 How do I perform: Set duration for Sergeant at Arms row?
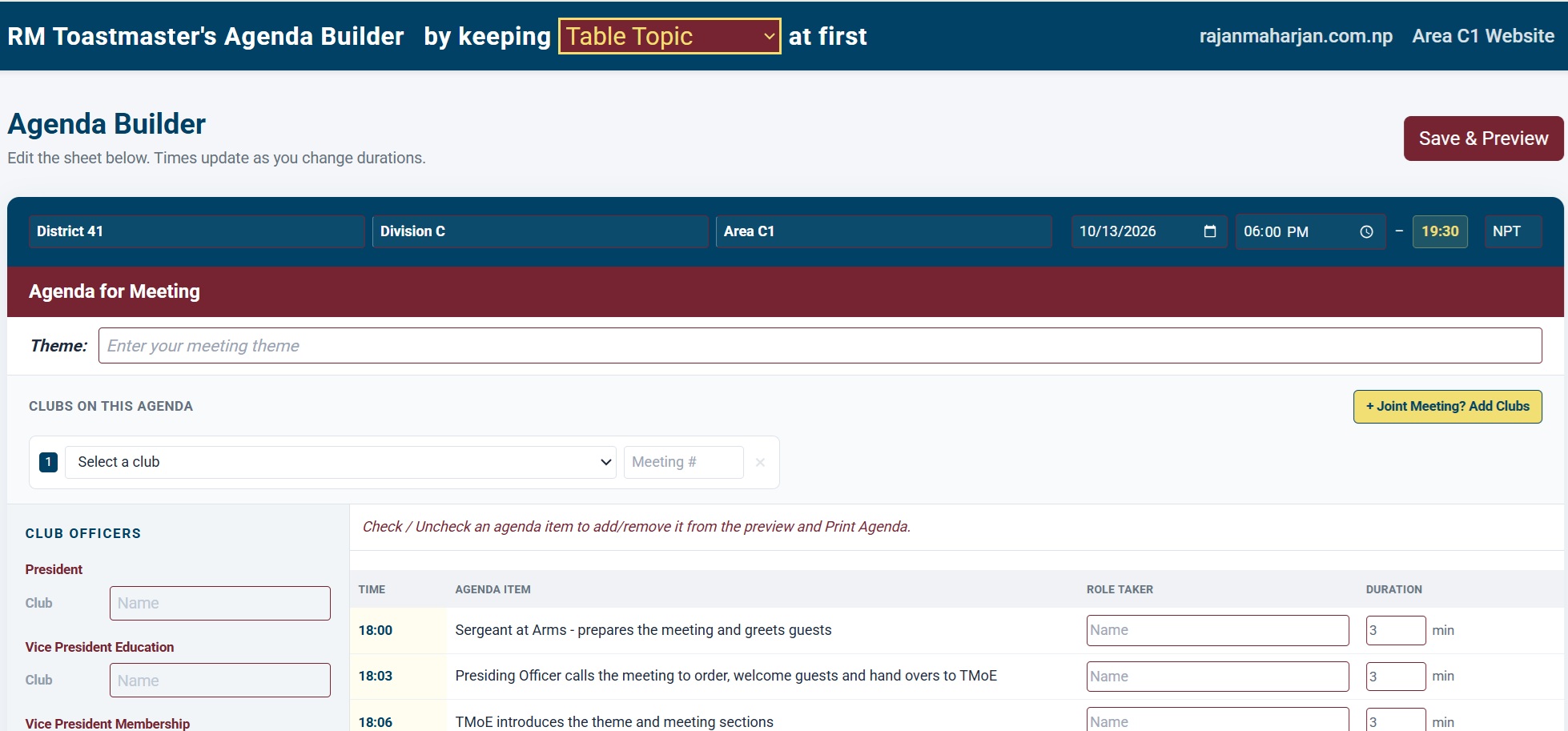(x=1395, y=630)
